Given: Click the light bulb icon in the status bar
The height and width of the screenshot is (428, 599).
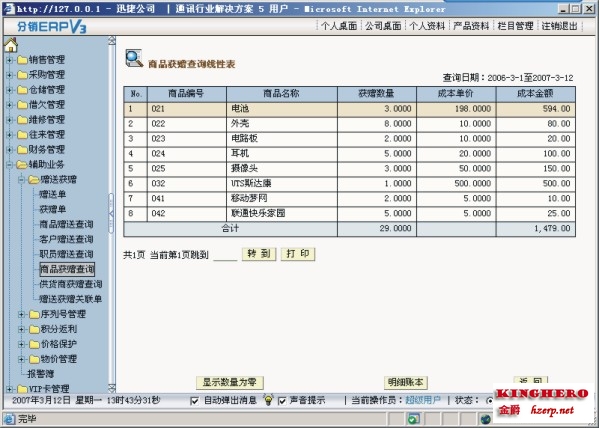Looking at the screenshot, I should pos(269,400).
